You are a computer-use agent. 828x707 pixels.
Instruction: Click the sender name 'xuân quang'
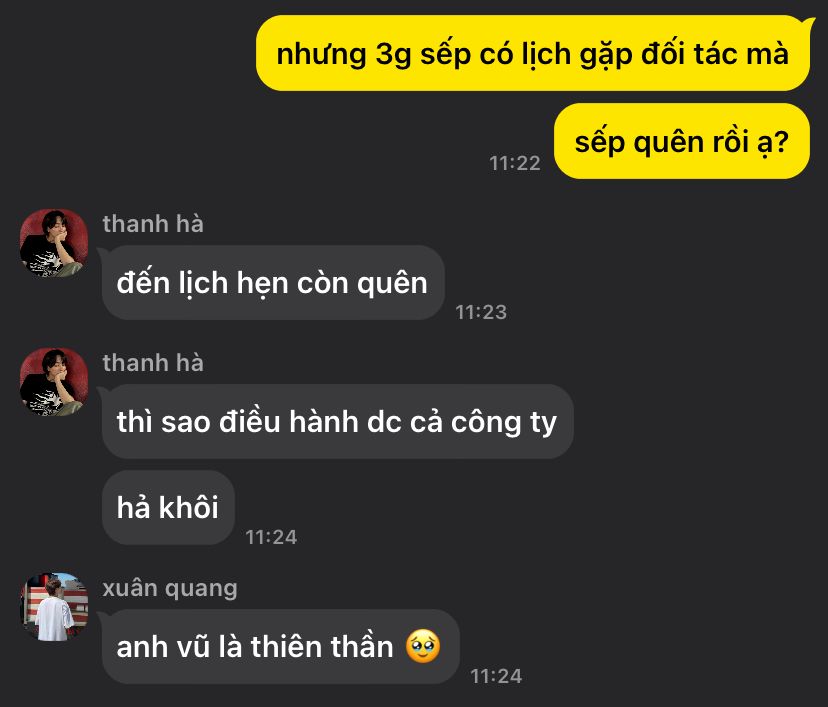[170, 588]
